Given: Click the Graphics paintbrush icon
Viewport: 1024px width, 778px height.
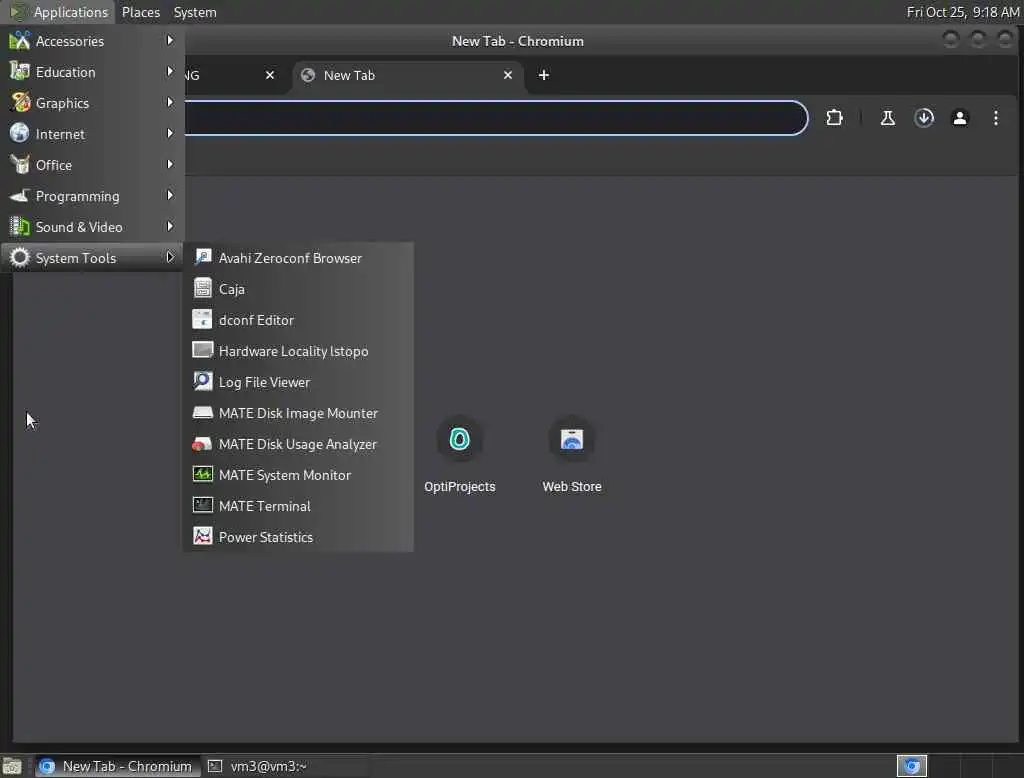Looking at the screenshot, I should pyautogui.click(x=20, y=103).
